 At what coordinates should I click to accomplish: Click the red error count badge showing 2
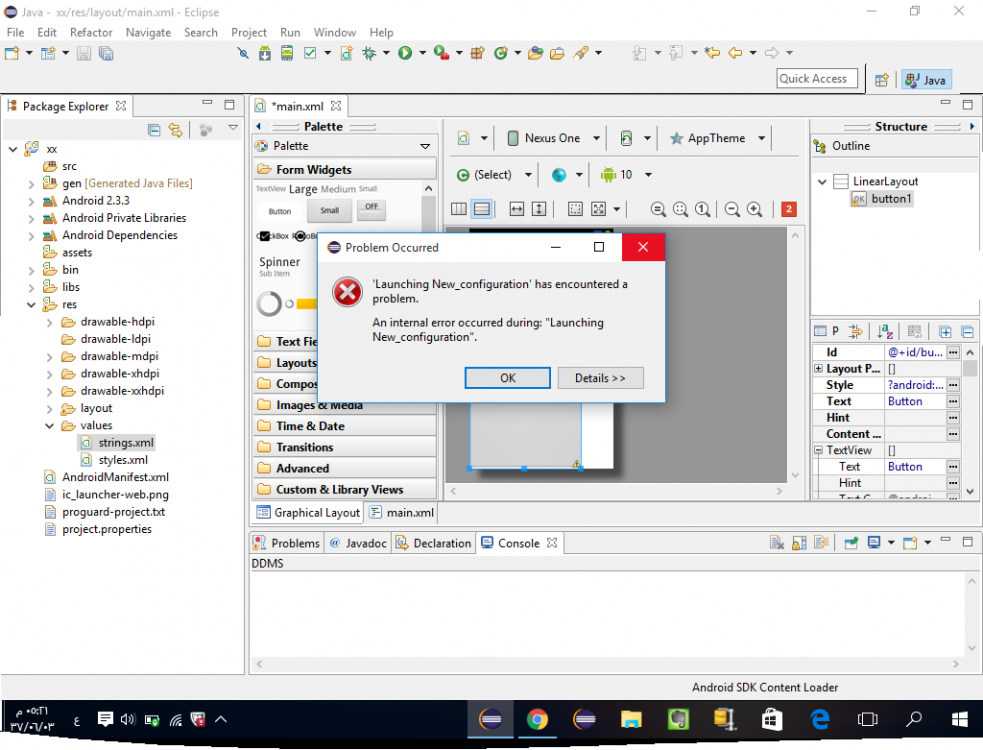point(789,209)
